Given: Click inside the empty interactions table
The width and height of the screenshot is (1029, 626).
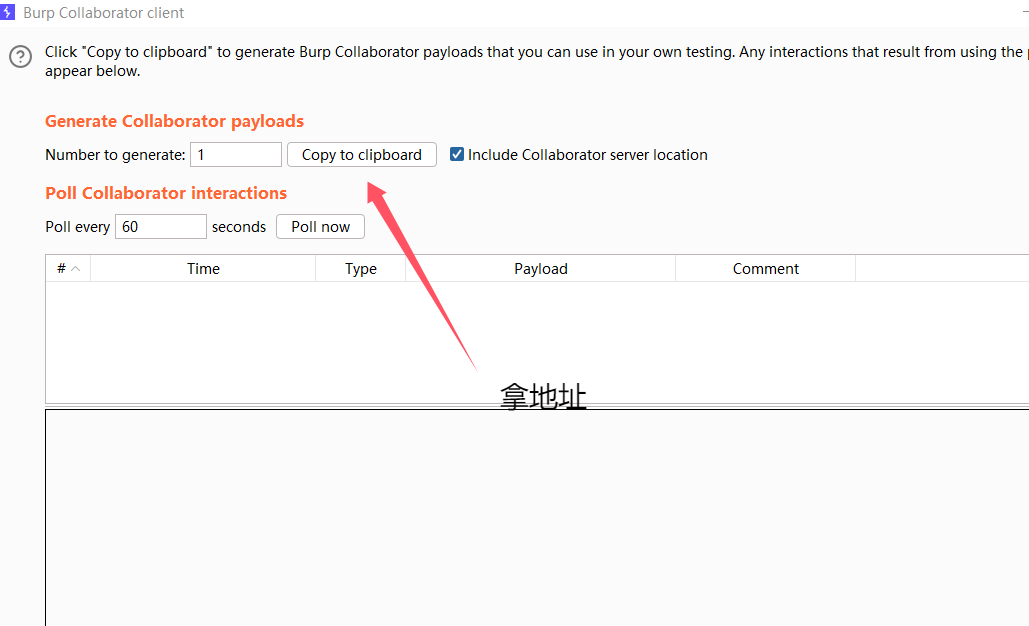Looking at the screenshot, I should [x=300, y=340].
